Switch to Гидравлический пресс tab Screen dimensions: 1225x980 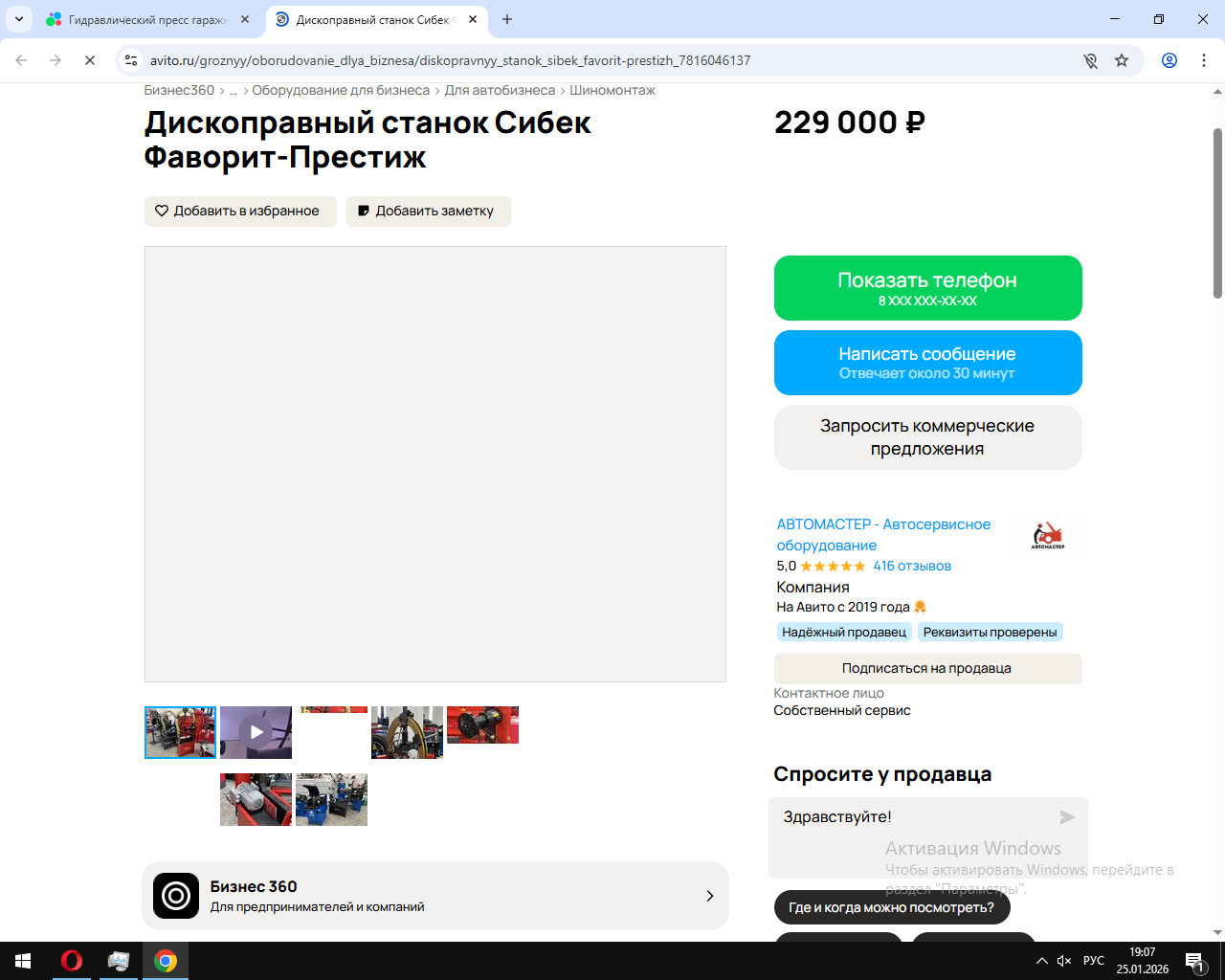pos(147,19)
